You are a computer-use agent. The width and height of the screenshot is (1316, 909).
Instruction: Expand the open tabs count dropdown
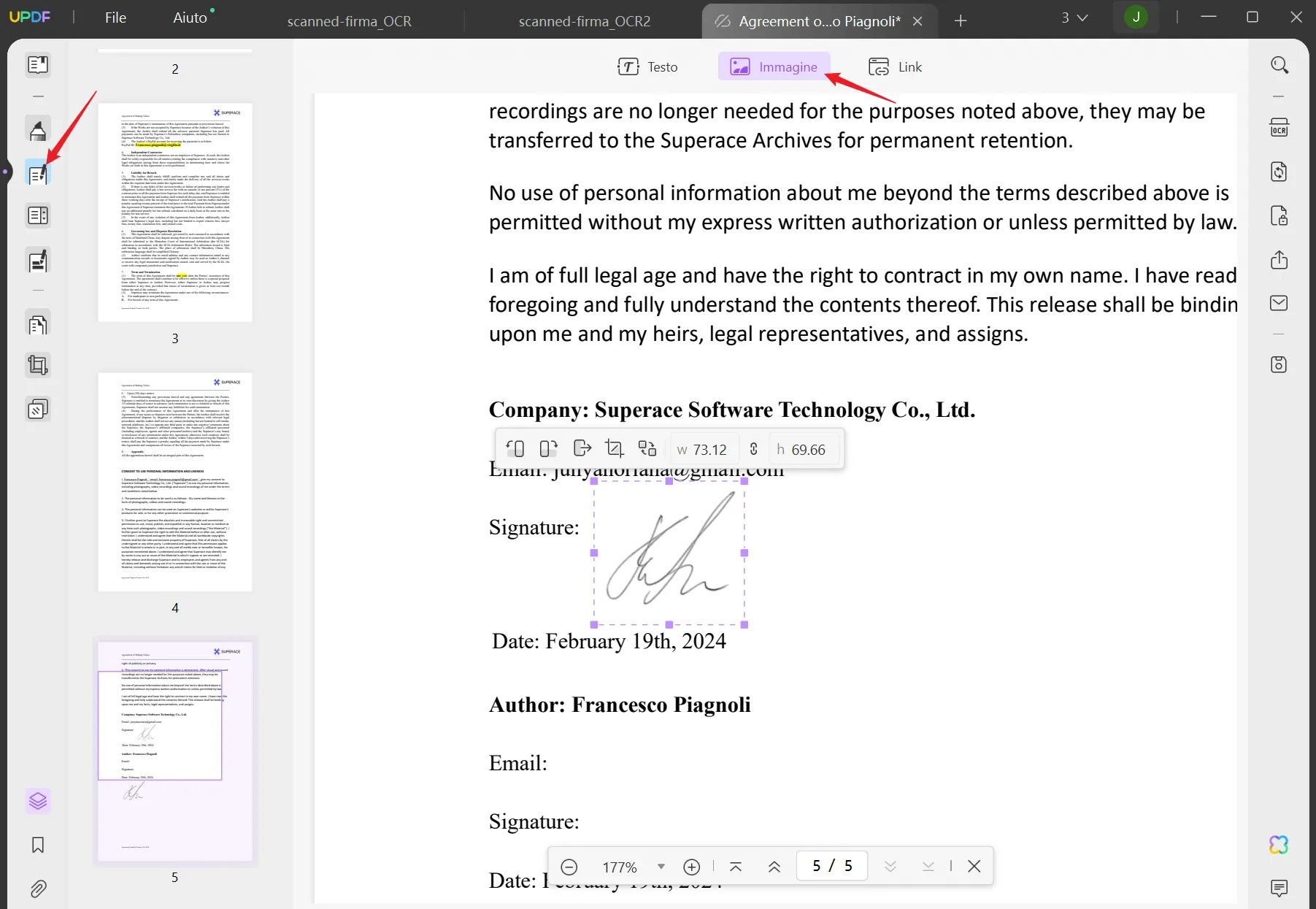tap(1074, 18)
